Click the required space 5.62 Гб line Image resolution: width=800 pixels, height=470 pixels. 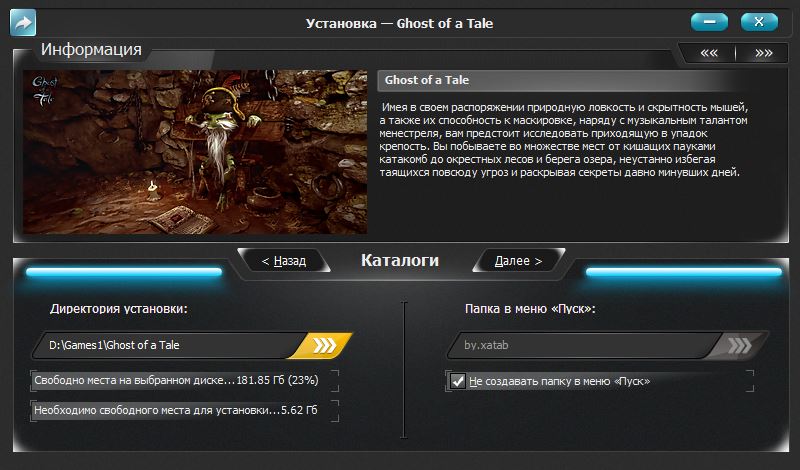coord(176,410)
